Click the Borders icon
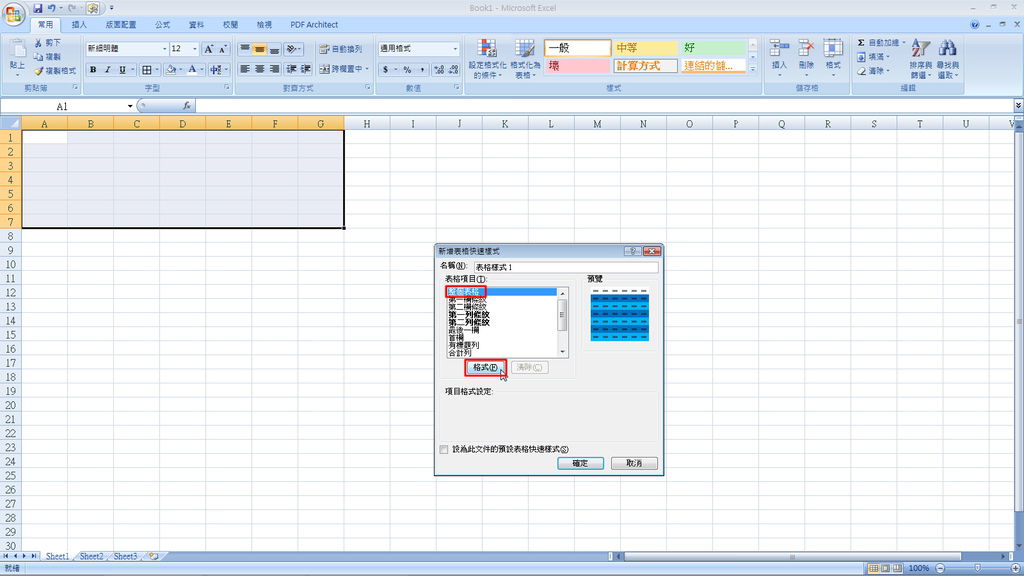1024x576 pixels. coord(147,69)
